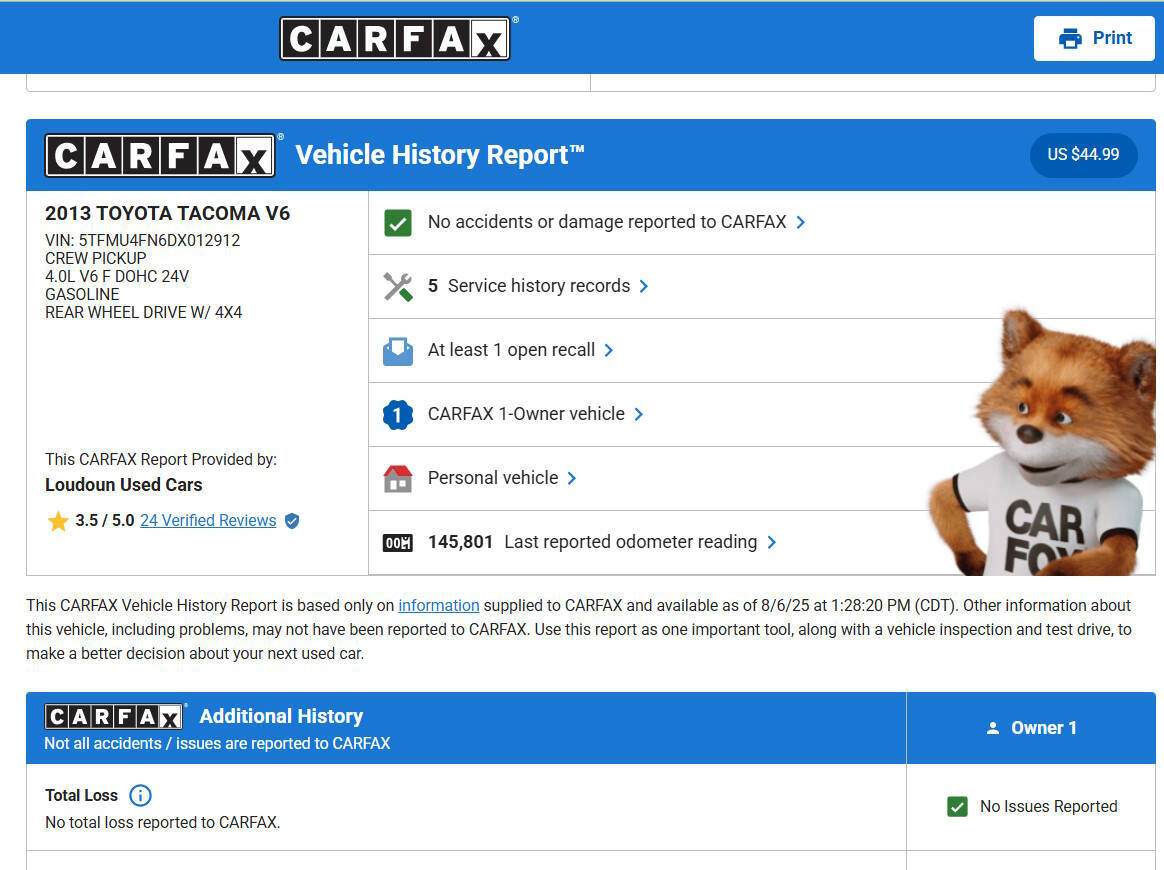Click the US $44.99 price badge
The image size is (1164, 870).
coord(1083,155)
